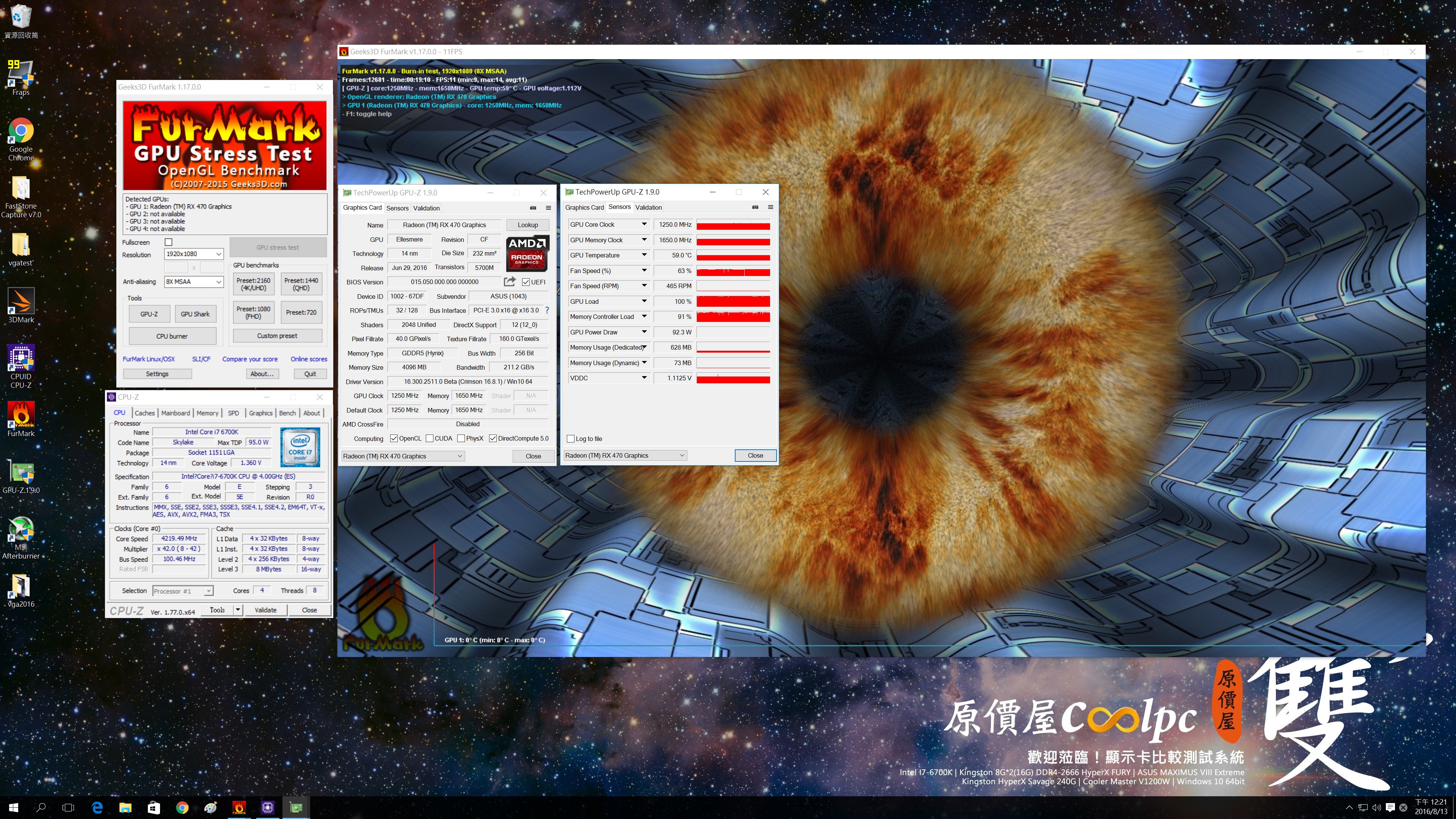Open the vgatest' folder icon

click(x=21, y=249)
